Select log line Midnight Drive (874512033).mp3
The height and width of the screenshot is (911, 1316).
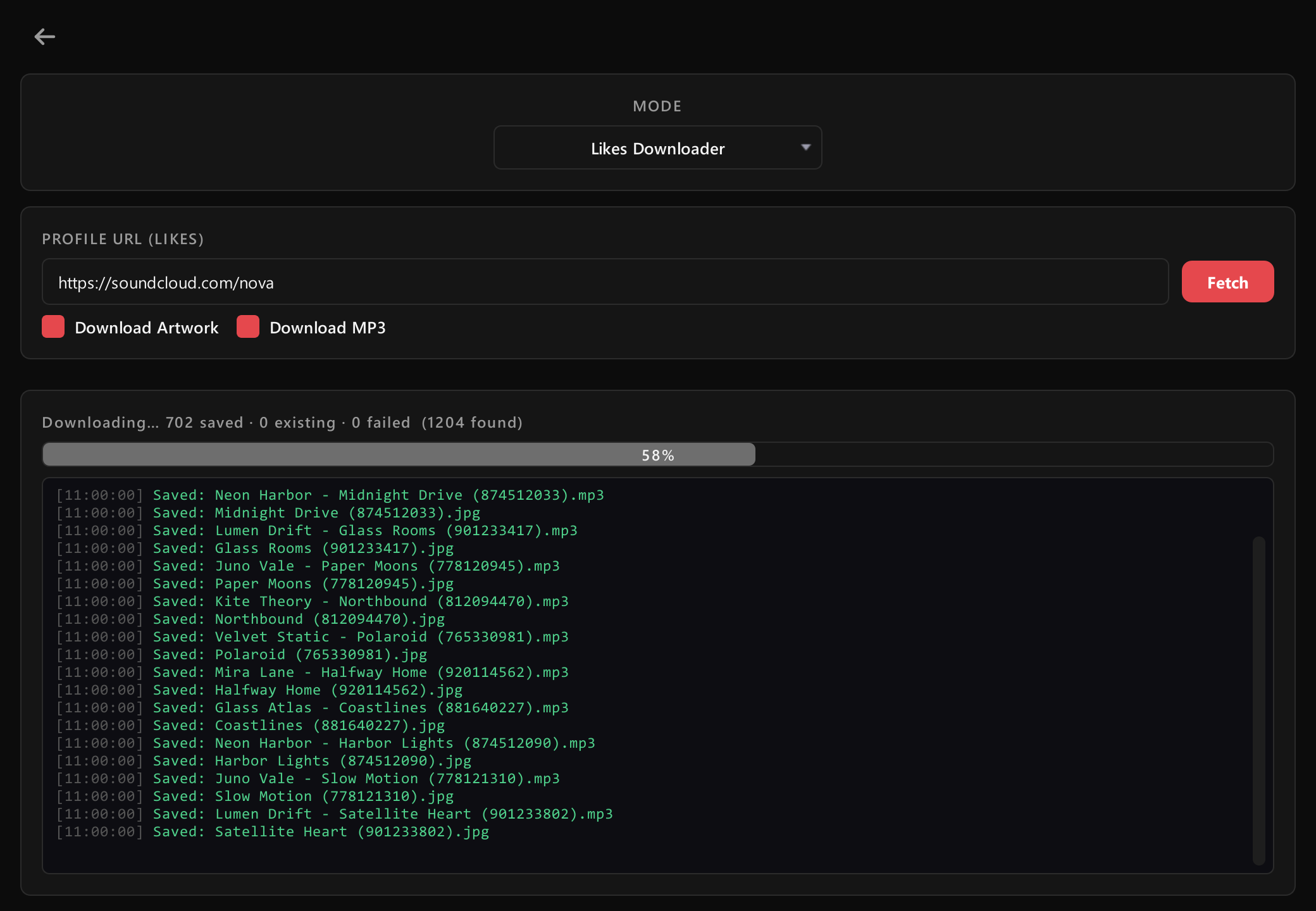tap(330, 495)
